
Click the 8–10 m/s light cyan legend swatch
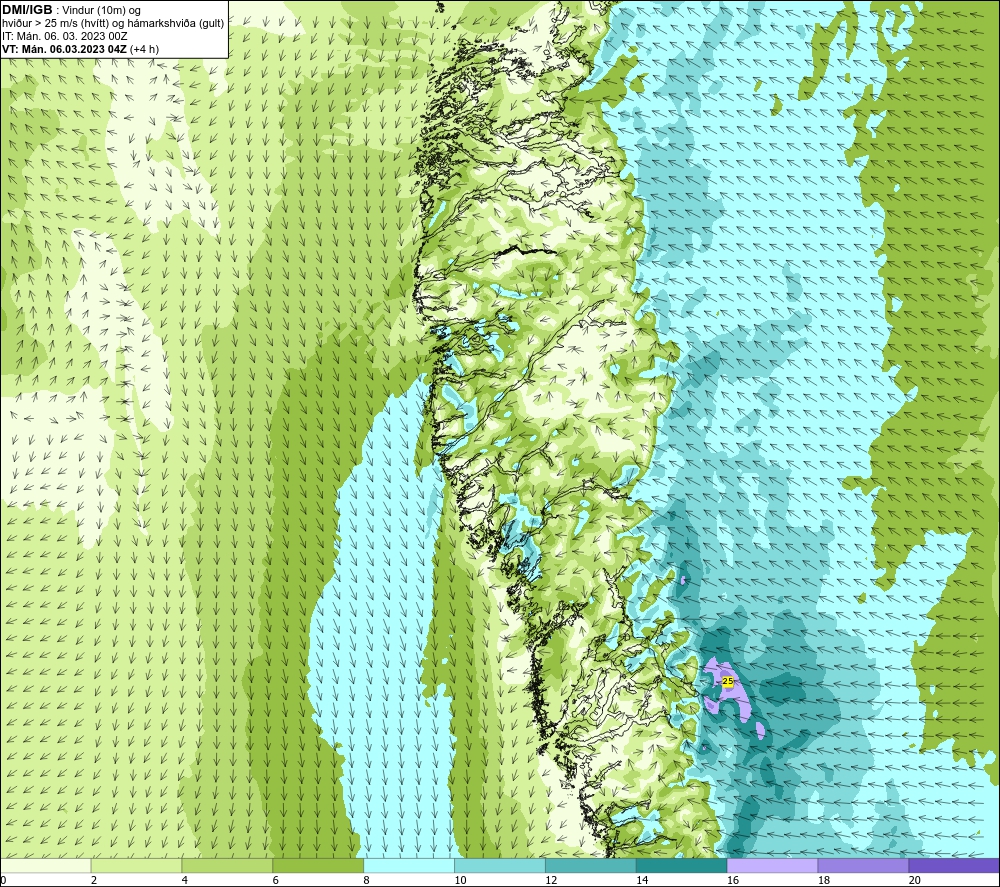(x=409, y=865)
